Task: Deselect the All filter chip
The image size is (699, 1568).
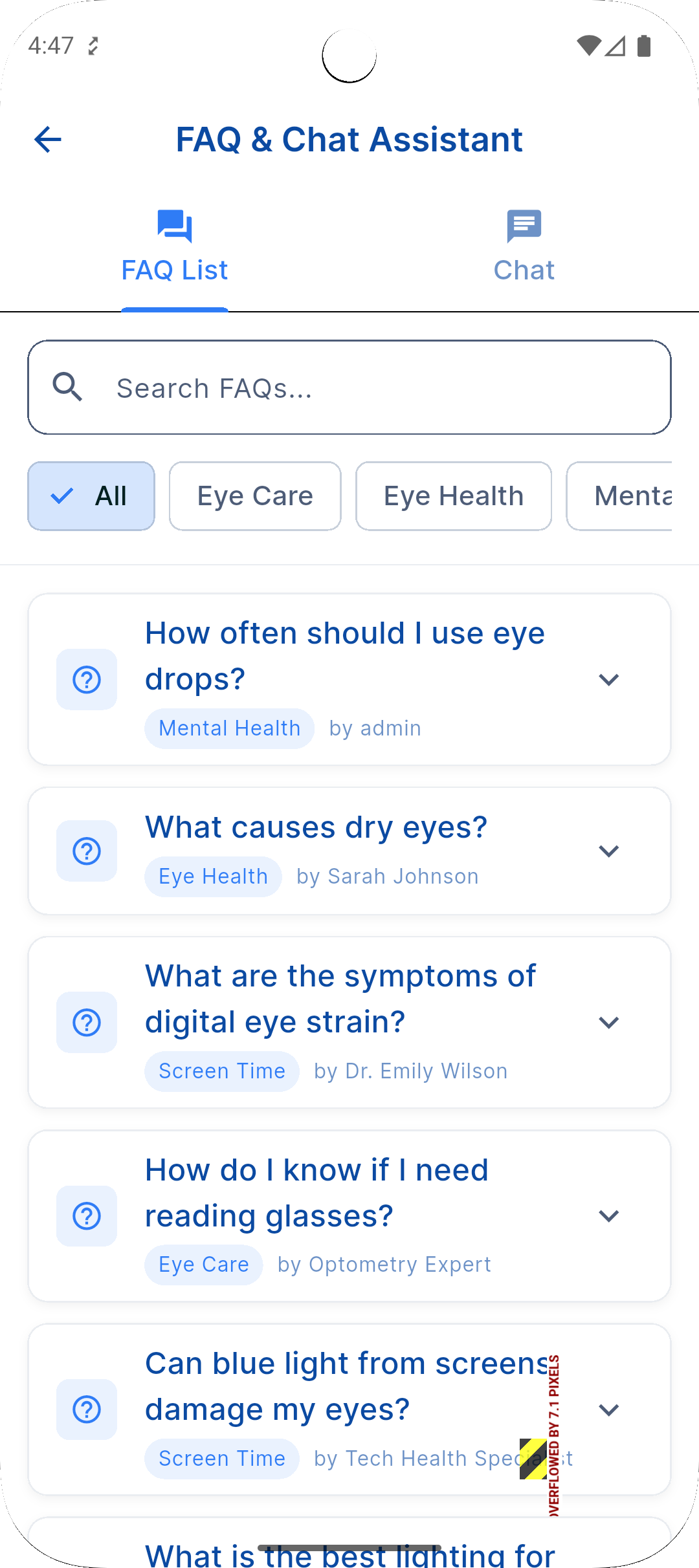Action: point(91,496)
